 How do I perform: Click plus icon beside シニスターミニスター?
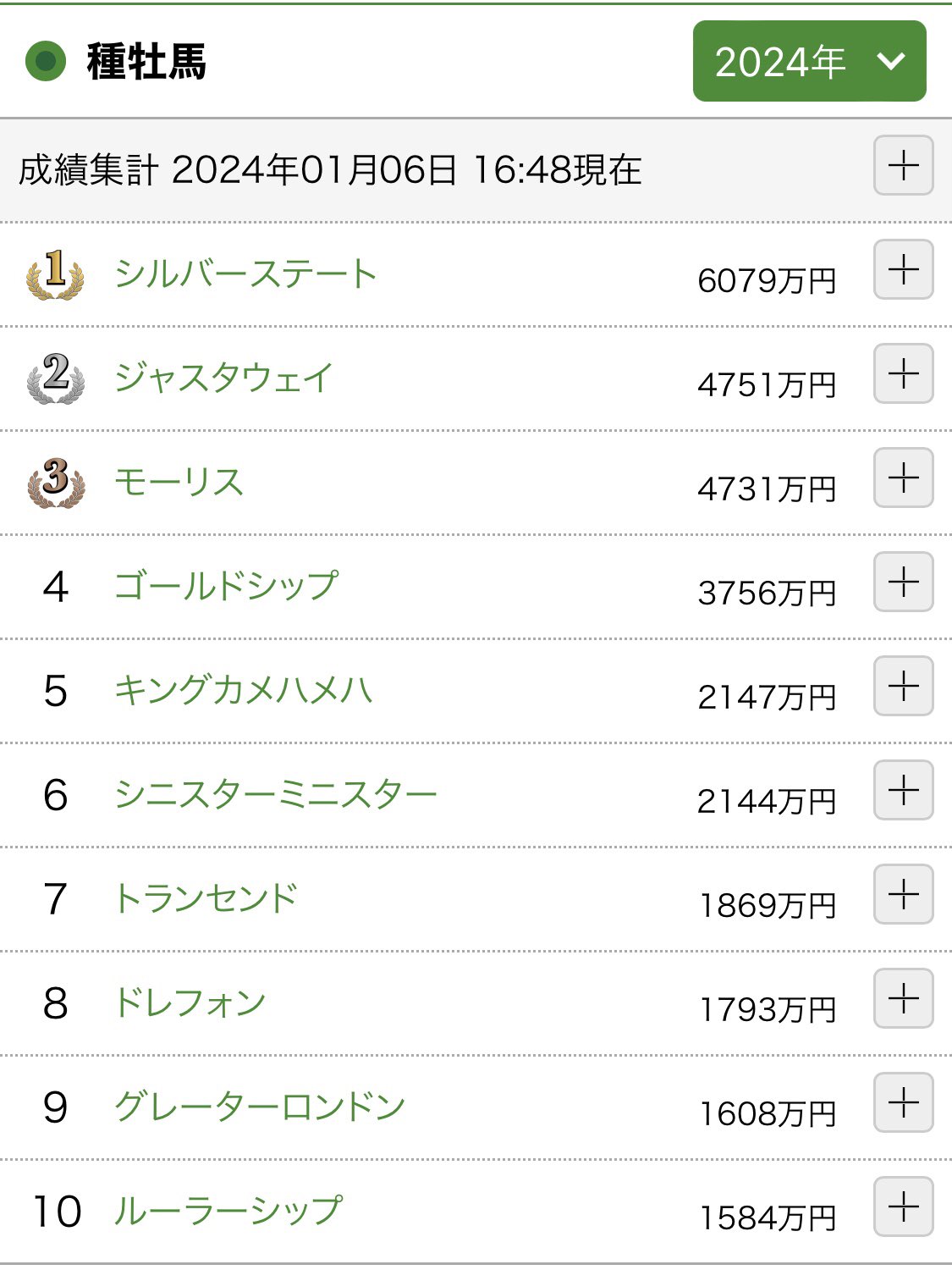point(903,790)
